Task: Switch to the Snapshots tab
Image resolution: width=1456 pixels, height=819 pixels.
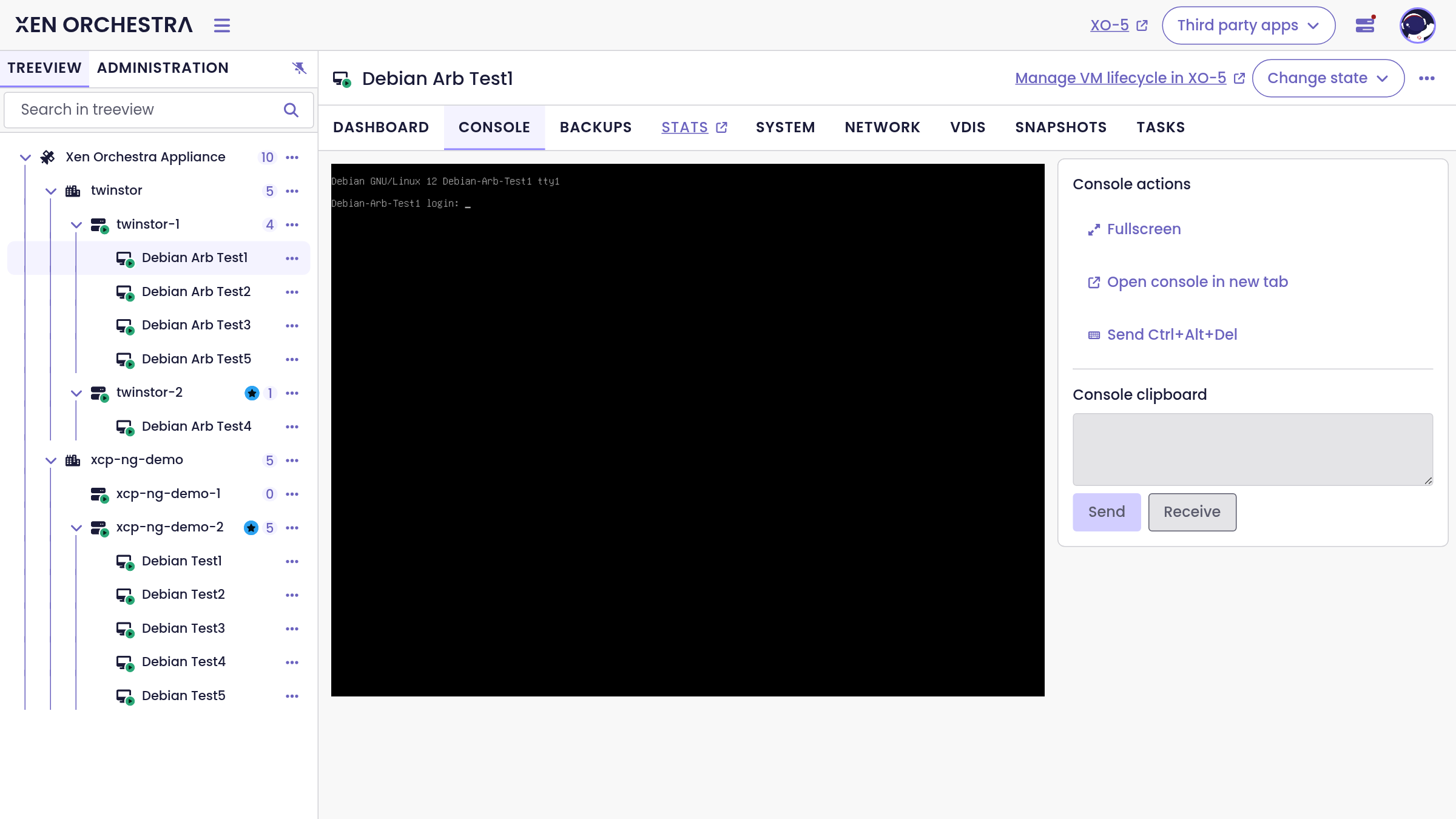Action: click(1061, 127)
